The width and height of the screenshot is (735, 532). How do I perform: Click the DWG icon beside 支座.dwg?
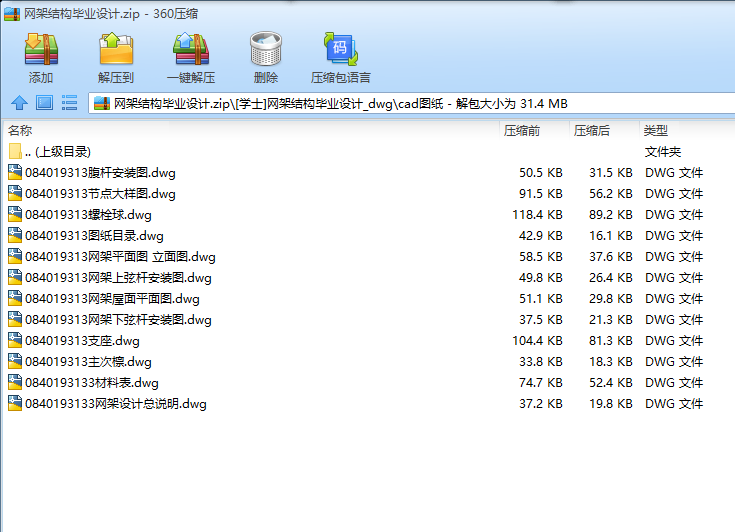15,340
